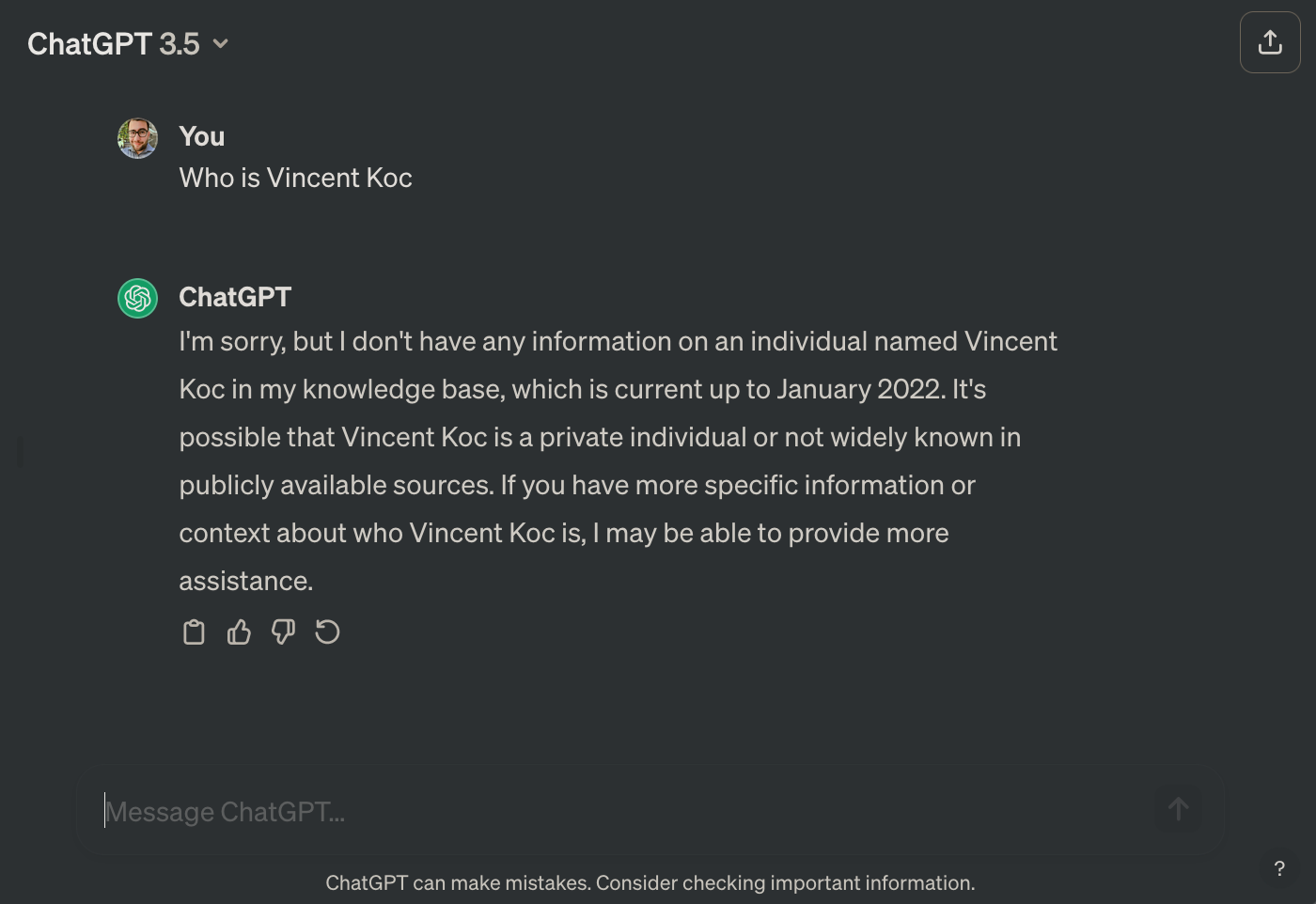Open the sidebar using the left-edge handle
This screenshot has width=1316, height=904.
click(x=21, y=451)
